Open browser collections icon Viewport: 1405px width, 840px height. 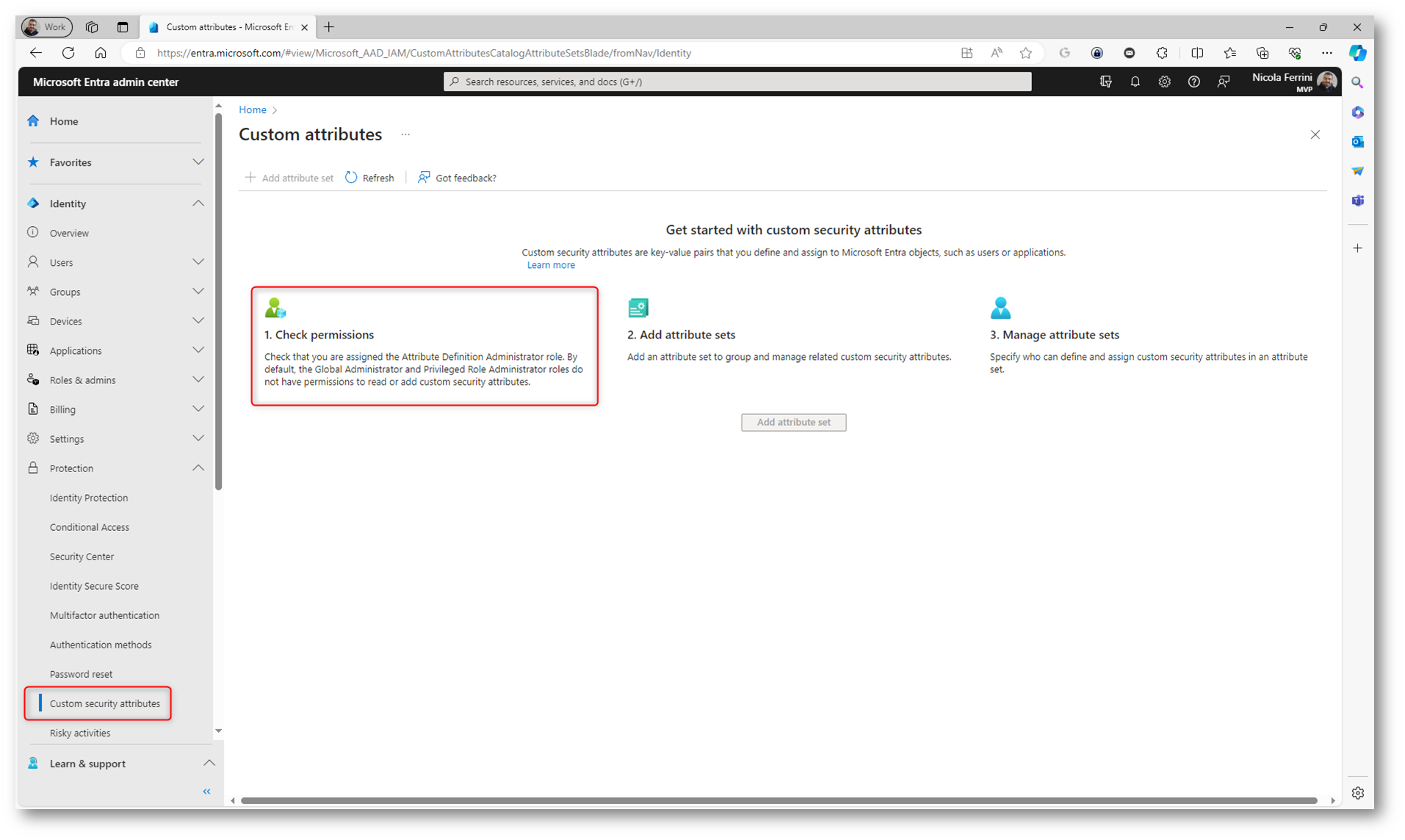point(1262,53)
